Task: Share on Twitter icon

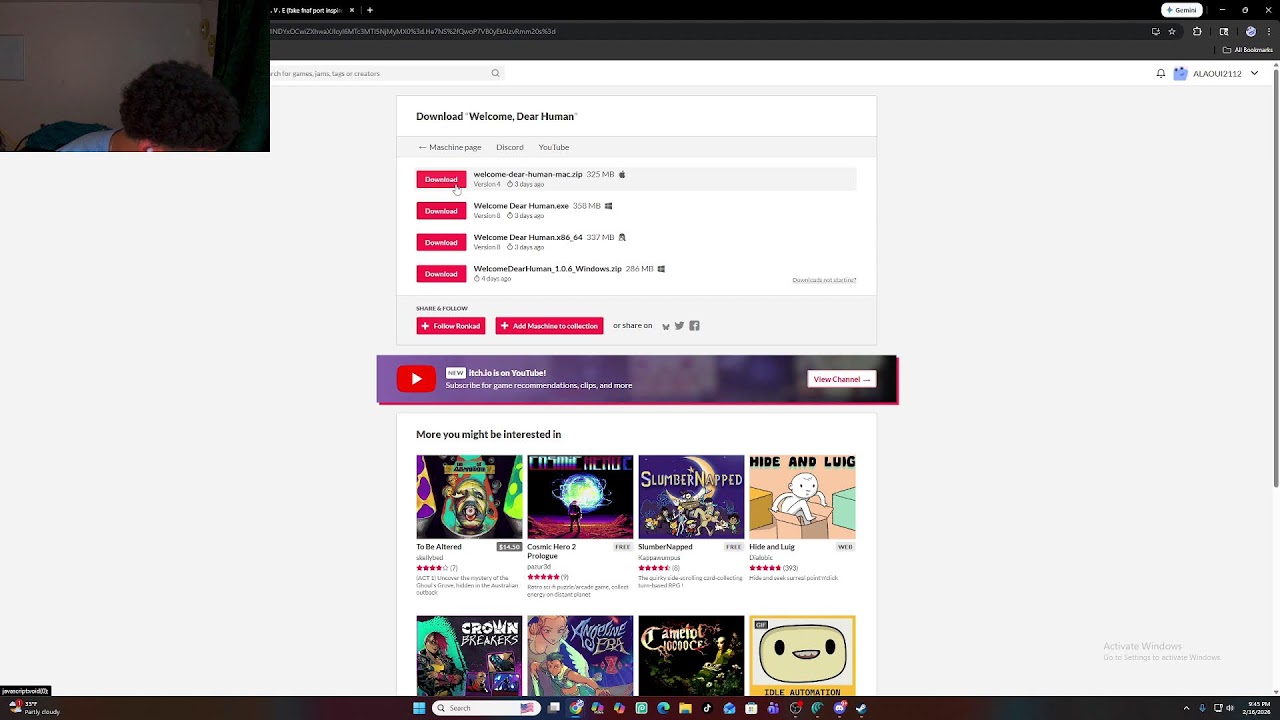Action: (x=680, y=326)
